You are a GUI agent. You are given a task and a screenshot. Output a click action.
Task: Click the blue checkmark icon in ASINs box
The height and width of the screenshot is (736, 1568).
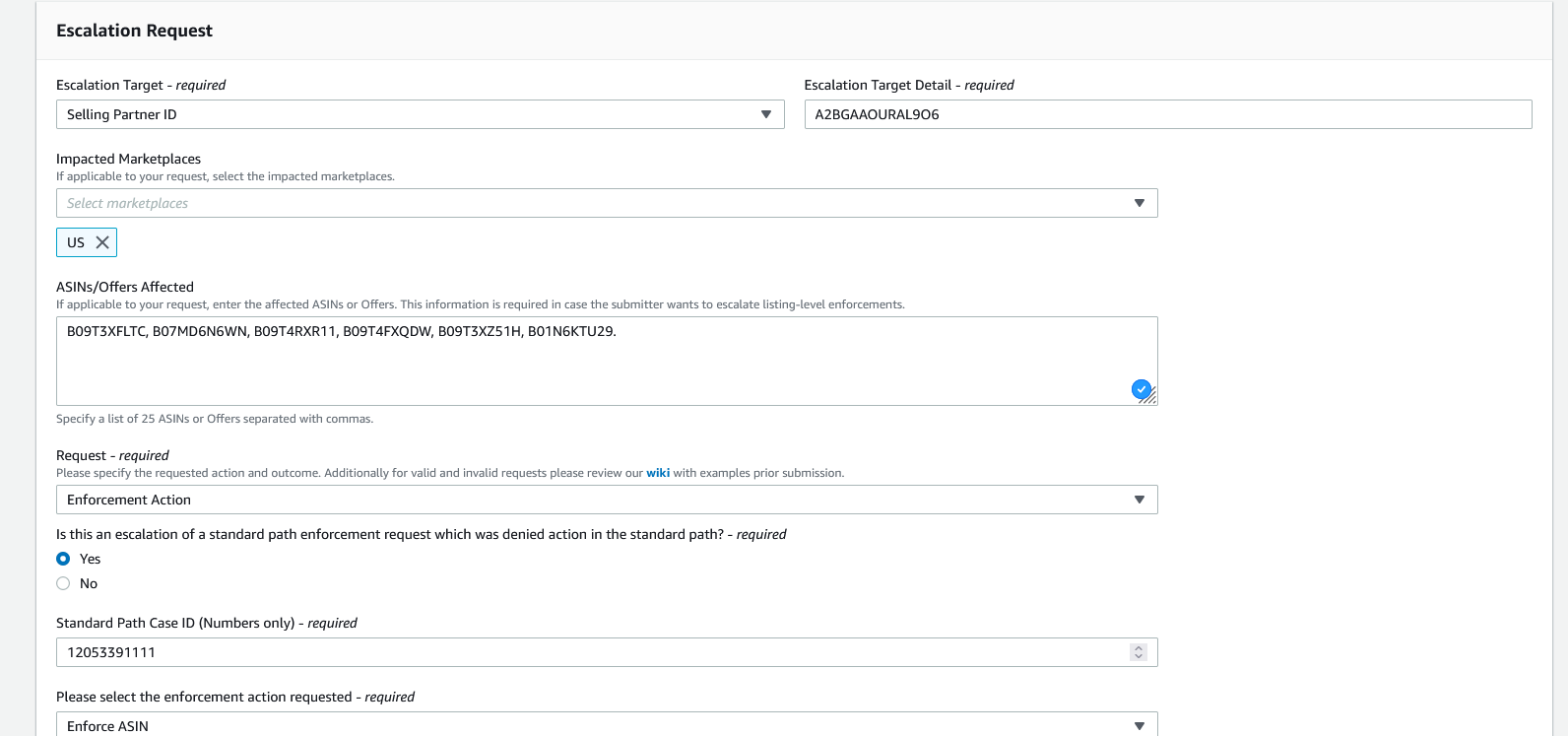pos(1141,389)
